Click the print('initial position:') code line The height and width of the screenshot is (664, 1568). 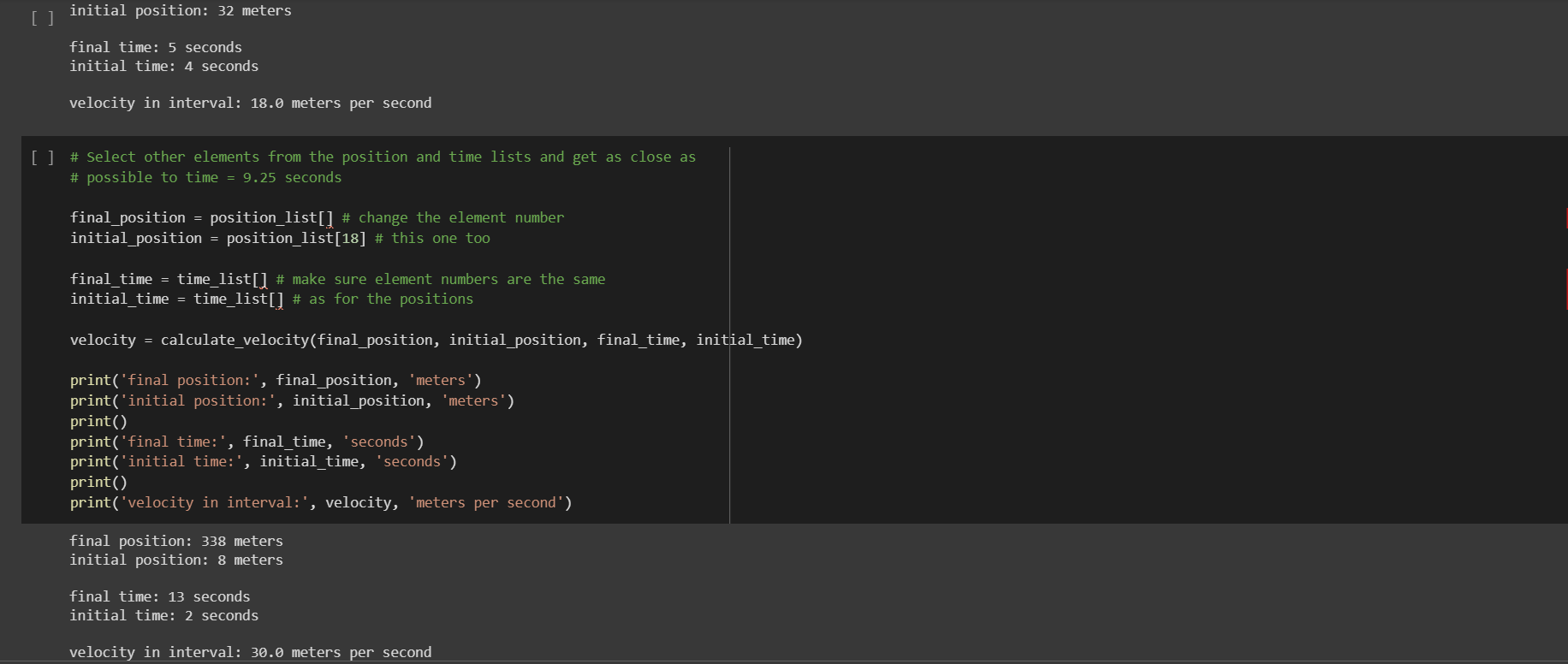click(292, 400)
